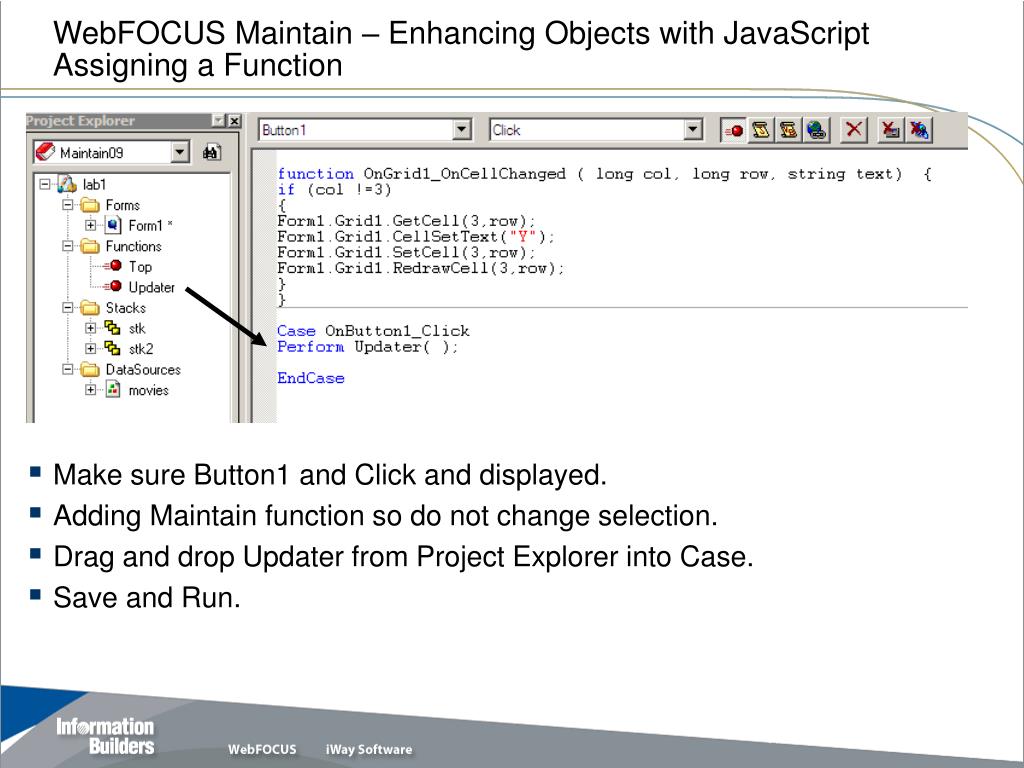This screenshot has height=768, width=1024.
Task: Click the 'if (col !=3)' code line
Action: 334,189
